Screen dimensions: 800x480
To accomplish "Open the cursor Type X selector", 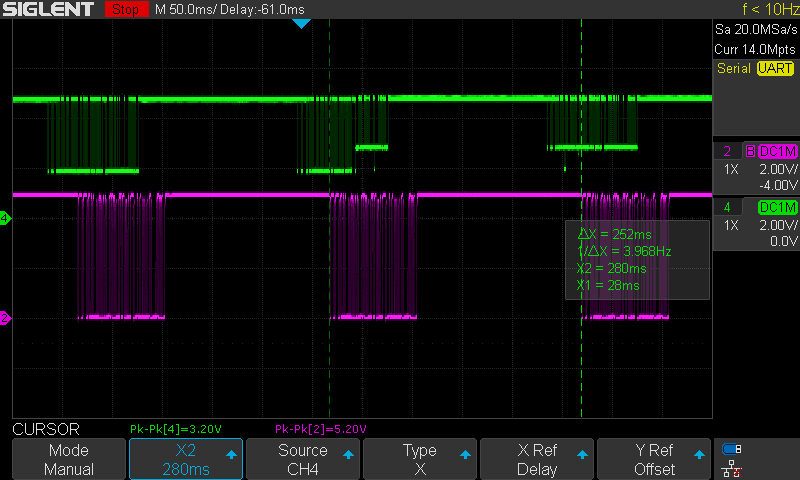I will (x=419, y=459).
